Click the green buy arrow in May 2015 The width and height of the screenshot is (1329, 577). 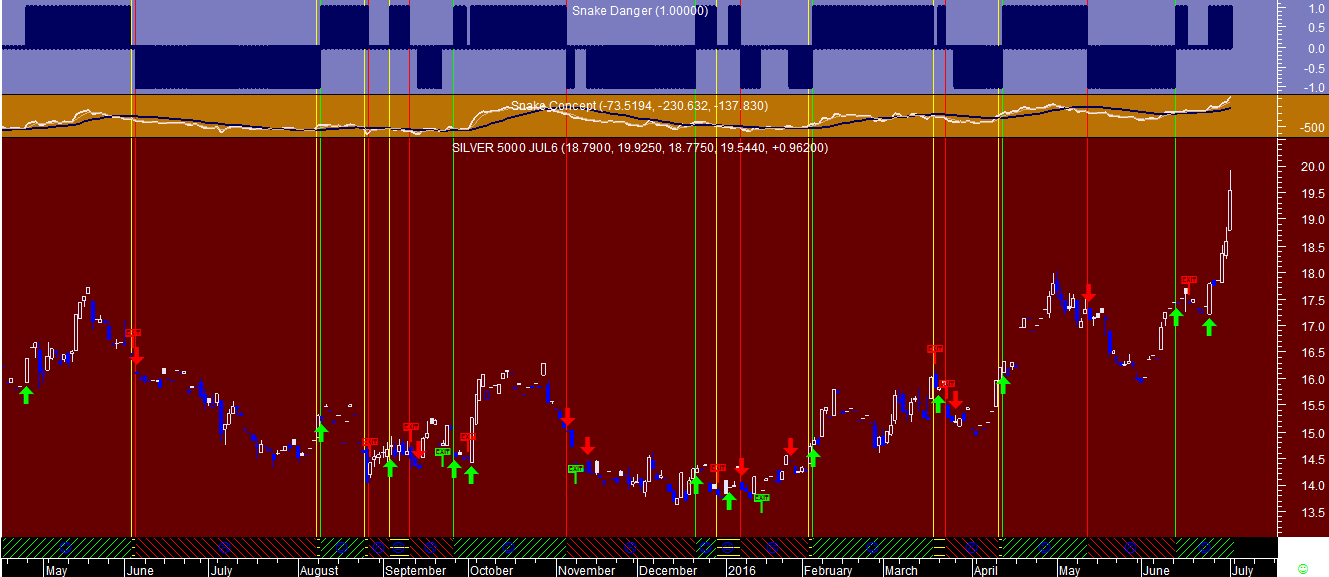26,394
